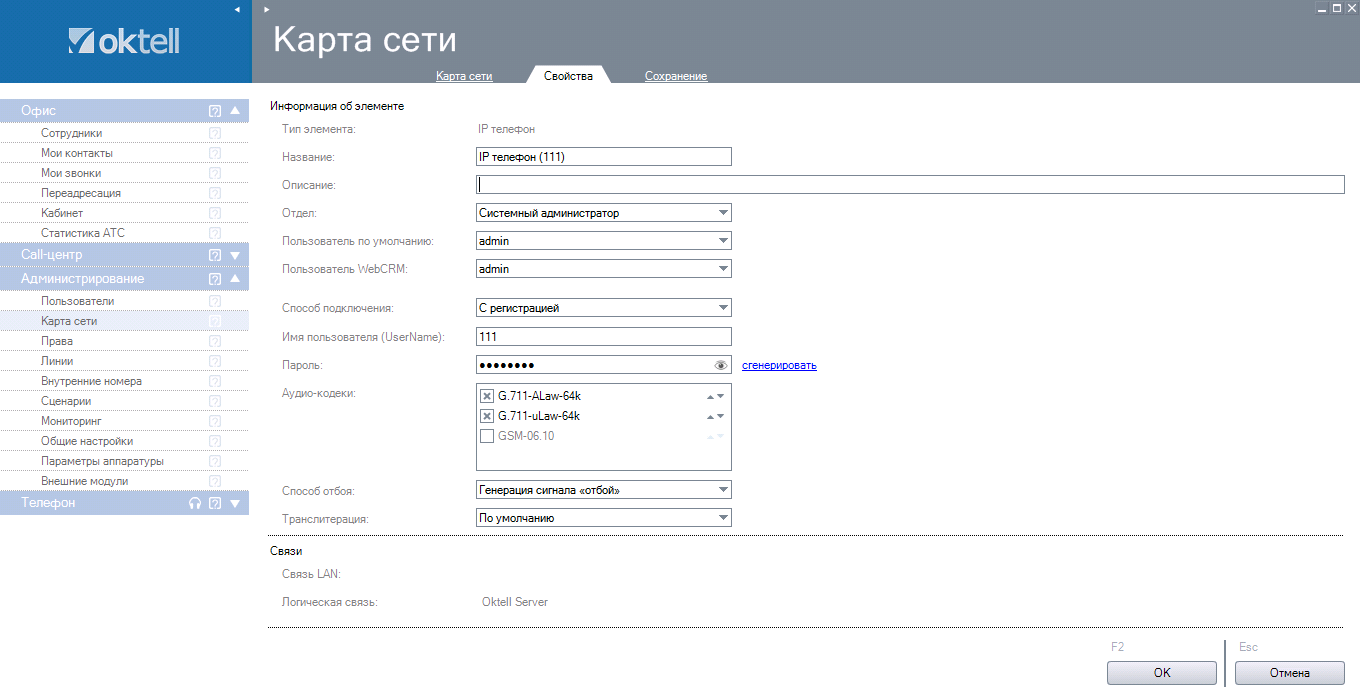Show password using the eye icon
The width and height of the screenshot is (1360, 694).
tap(721, 365)
